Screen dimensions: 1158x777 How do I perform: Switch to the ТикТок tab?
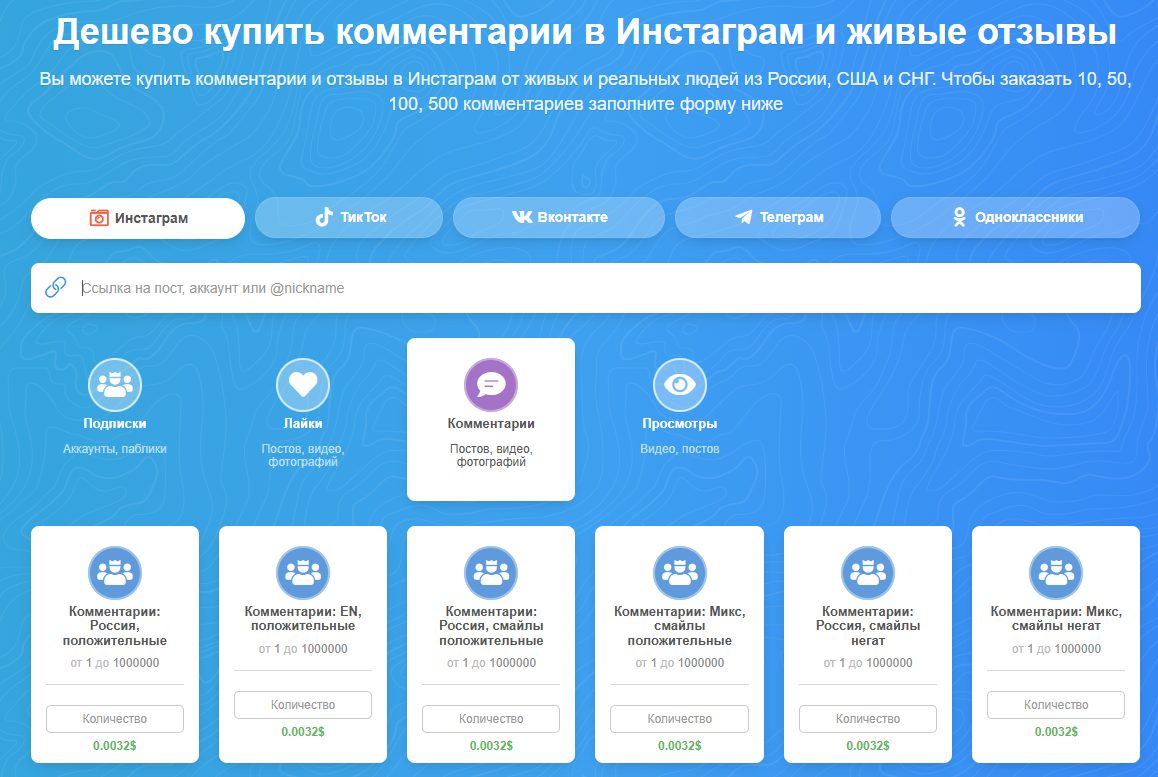[x=349, y=217]
